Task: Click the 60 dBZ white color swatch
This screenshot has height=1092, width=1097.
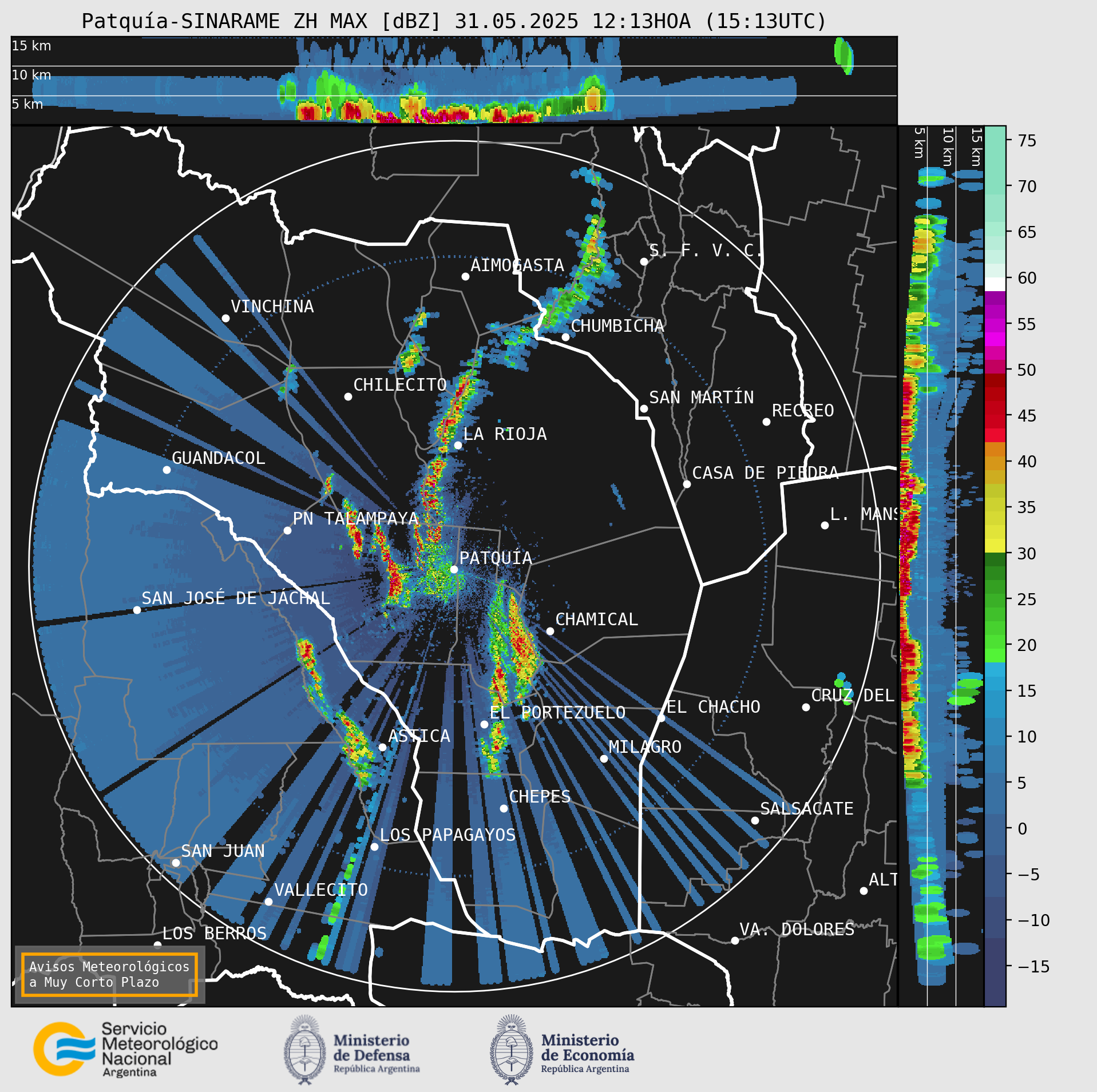Action: click(995, 284)
